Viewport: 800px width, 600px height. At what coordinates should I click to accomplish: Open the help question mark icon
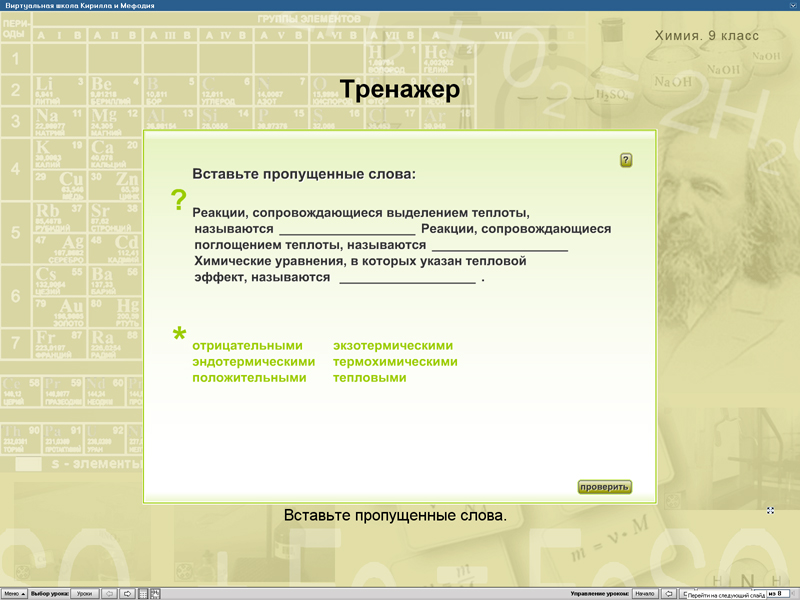click(x=626, y=158)
